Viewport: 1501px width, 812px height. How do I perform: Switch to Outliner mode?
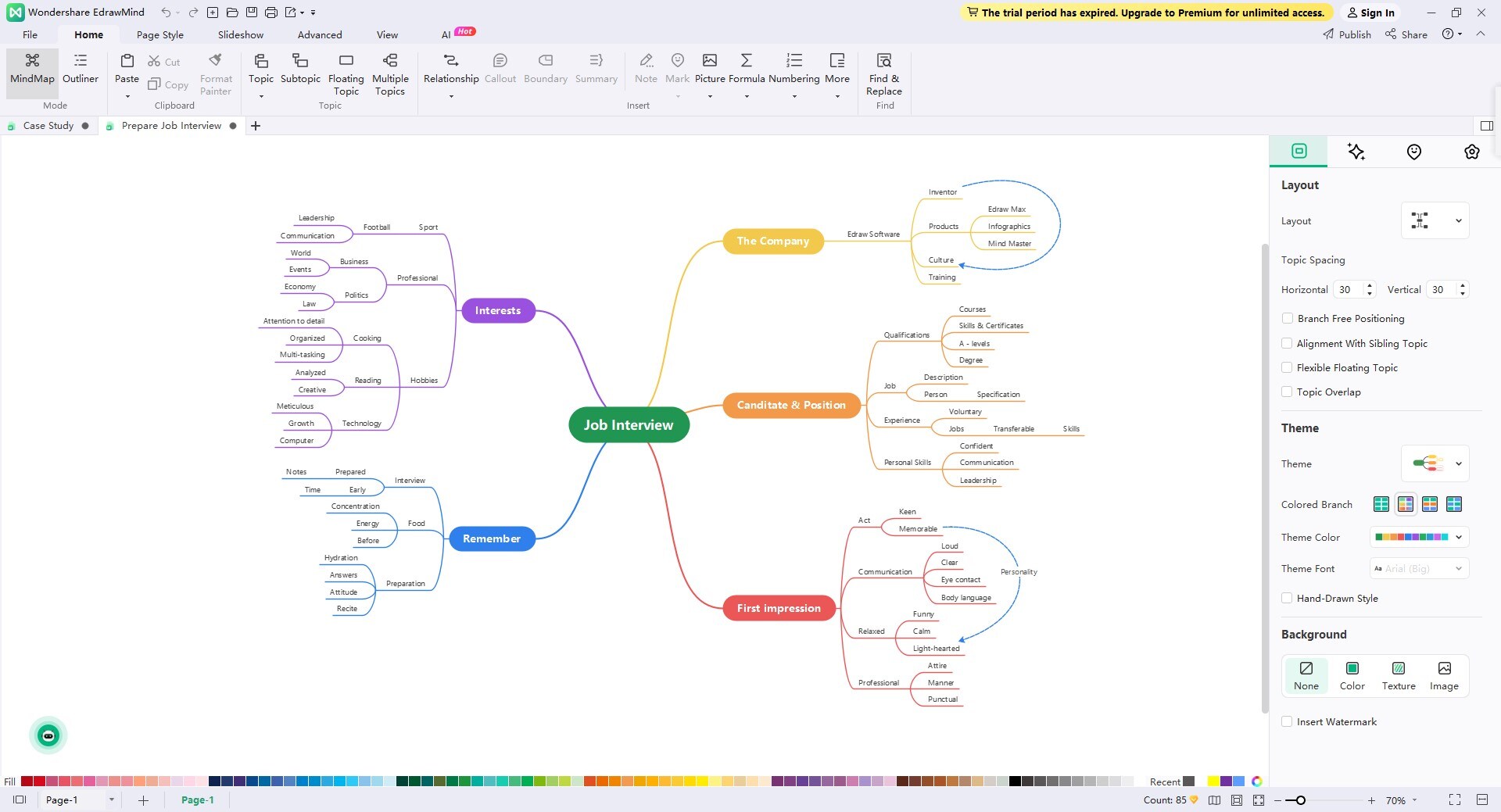click(81, 69)
